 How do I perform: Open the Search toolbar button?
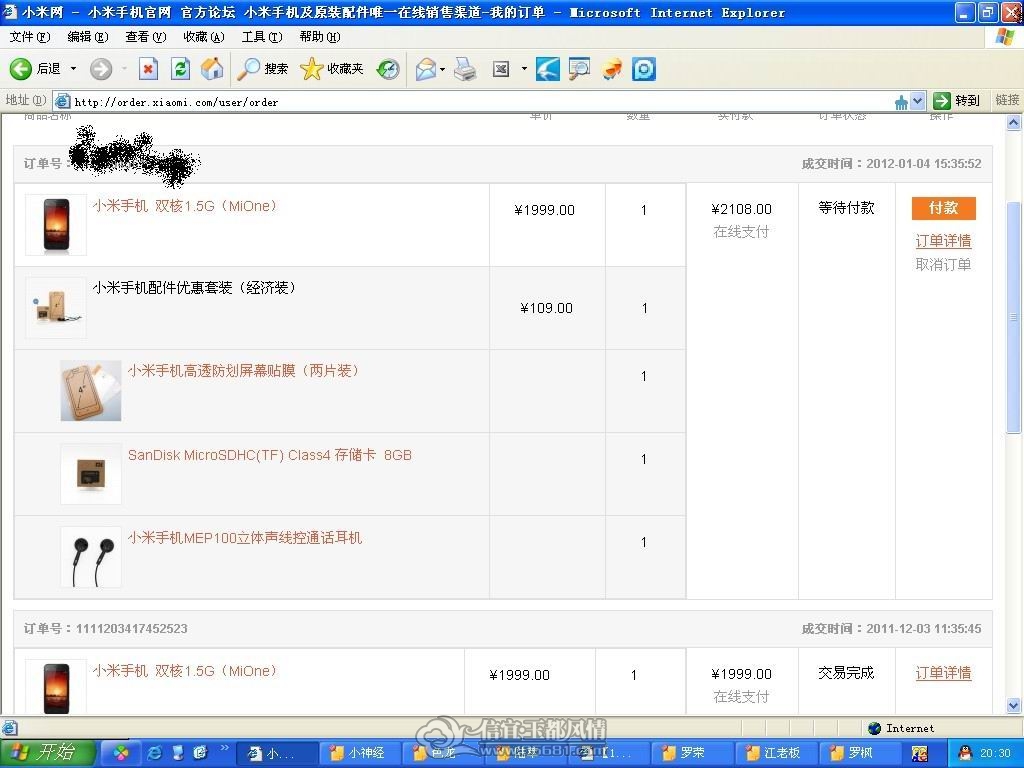pyautogui.click(x=263, y=69)
